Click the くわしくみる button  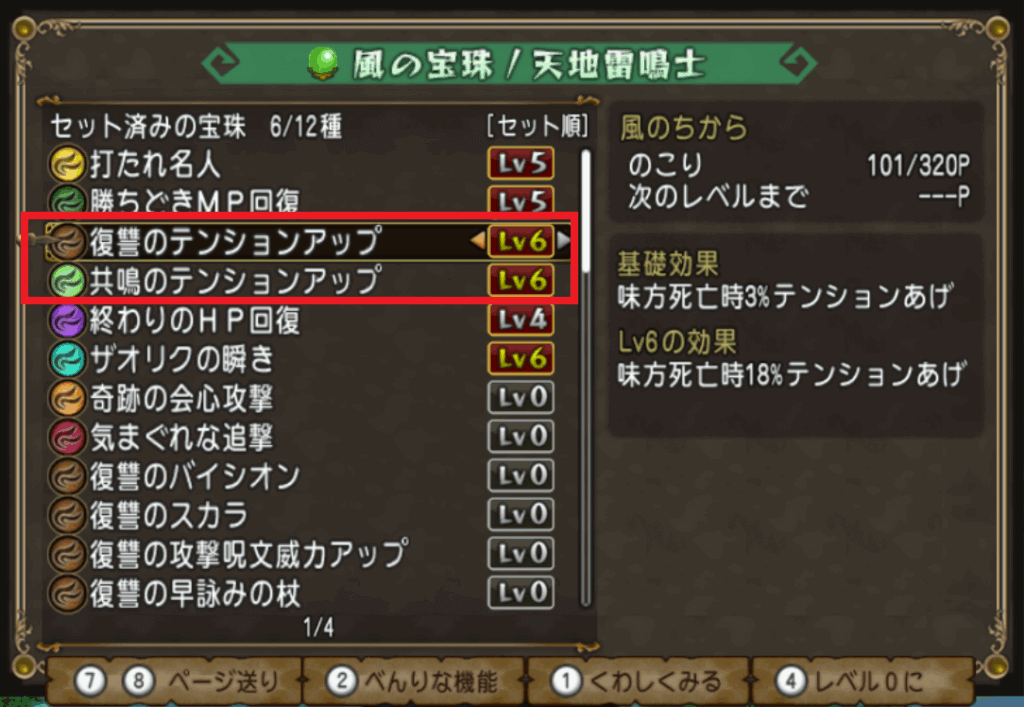coord(637,682)
